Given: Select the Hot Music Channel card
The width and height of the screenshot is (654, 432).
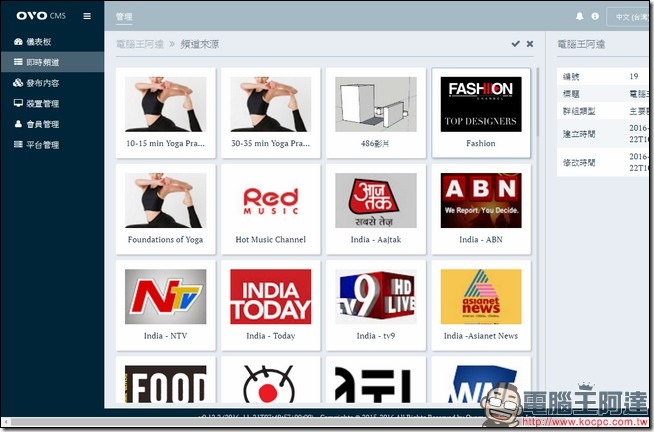Looking at the screenshot, I should point(271,209).
